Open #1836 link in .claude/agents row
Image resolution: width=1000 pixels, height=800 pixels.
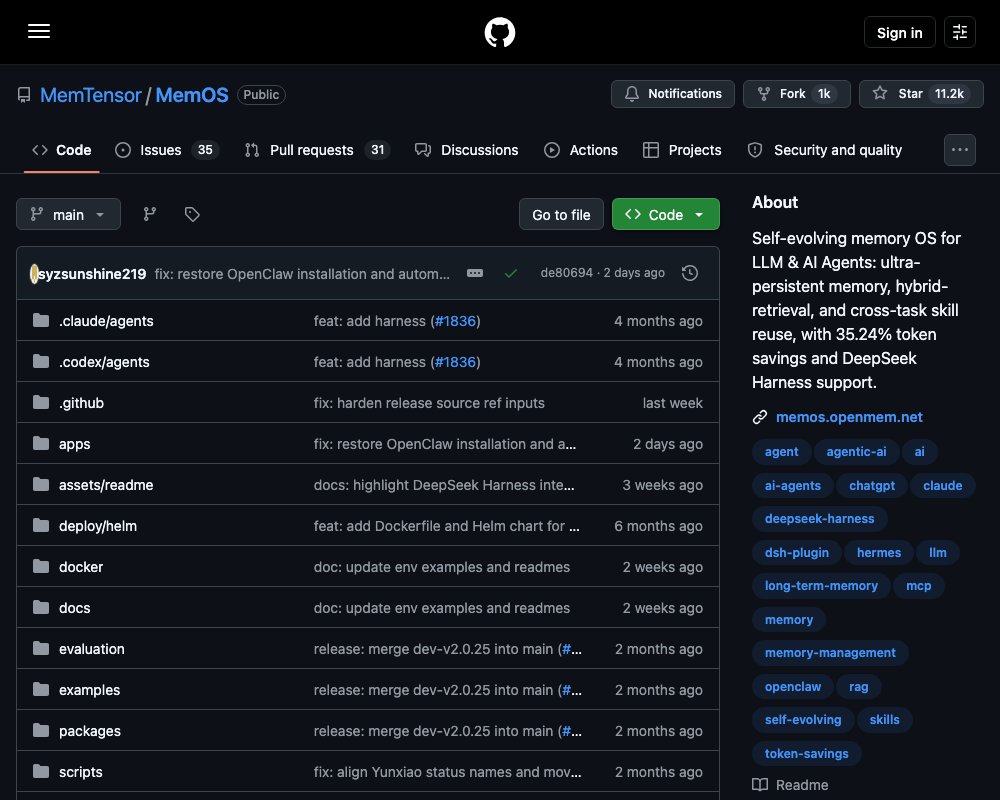coord(455,321)
